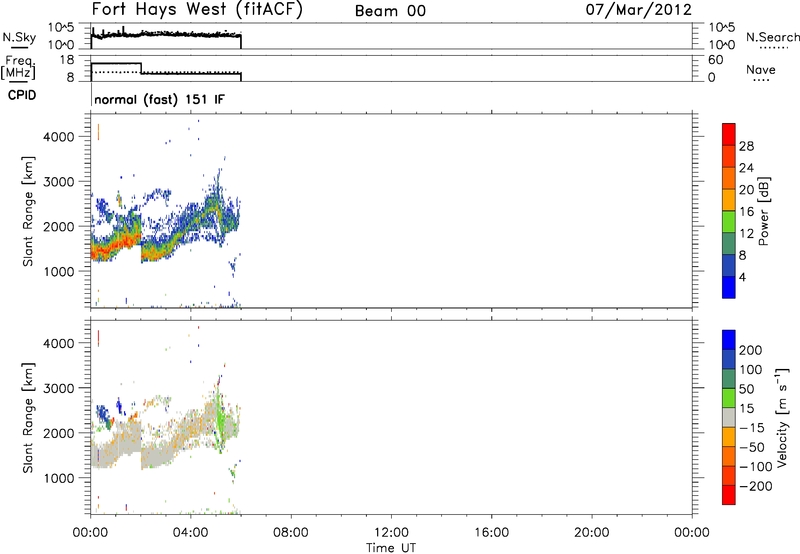Click the '1000' tick in velocity panel
Screen dimensions: 800x554
point(59,478)
